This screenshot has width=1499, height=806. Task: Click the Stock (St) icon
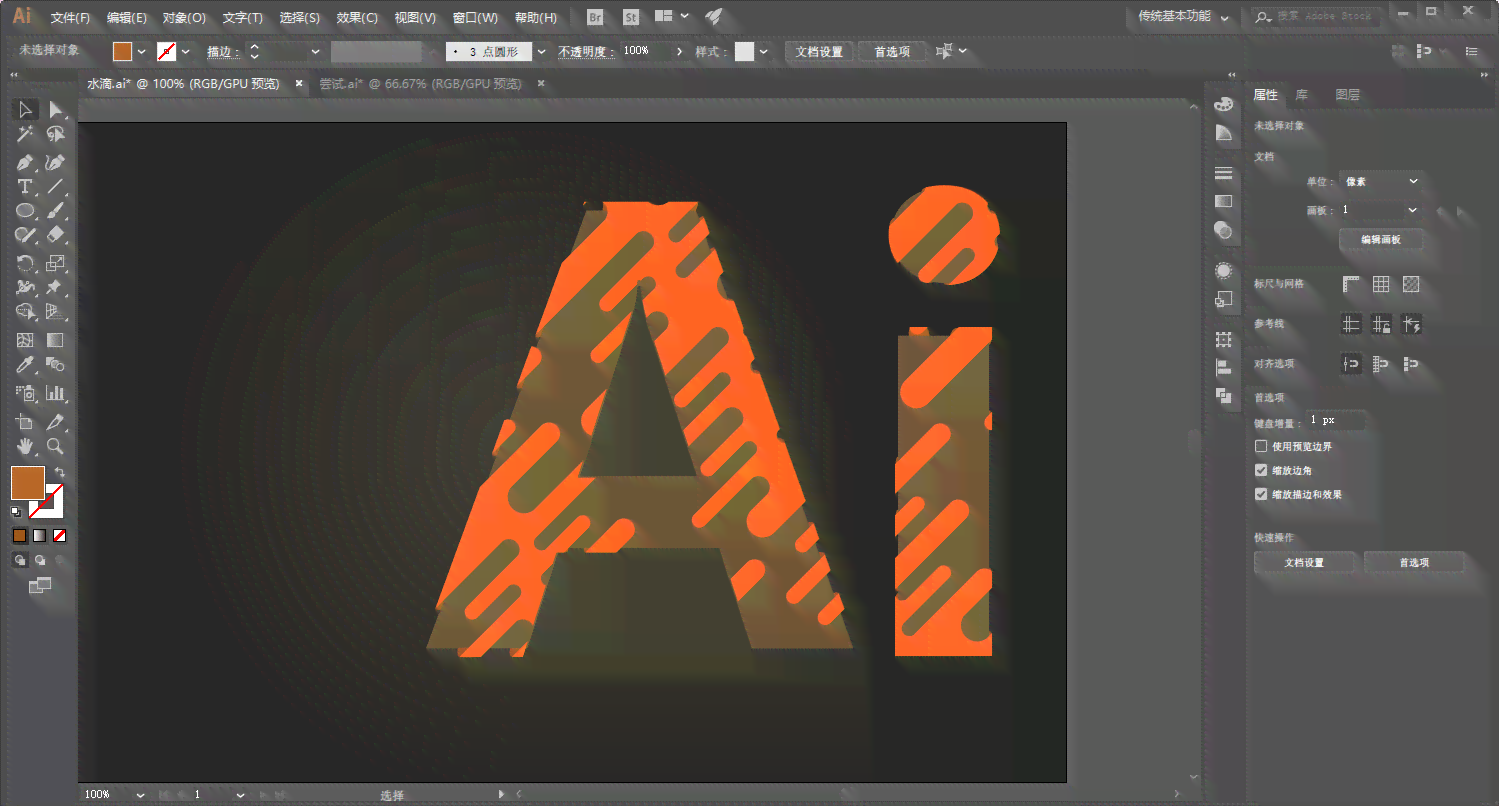point(631,17)
